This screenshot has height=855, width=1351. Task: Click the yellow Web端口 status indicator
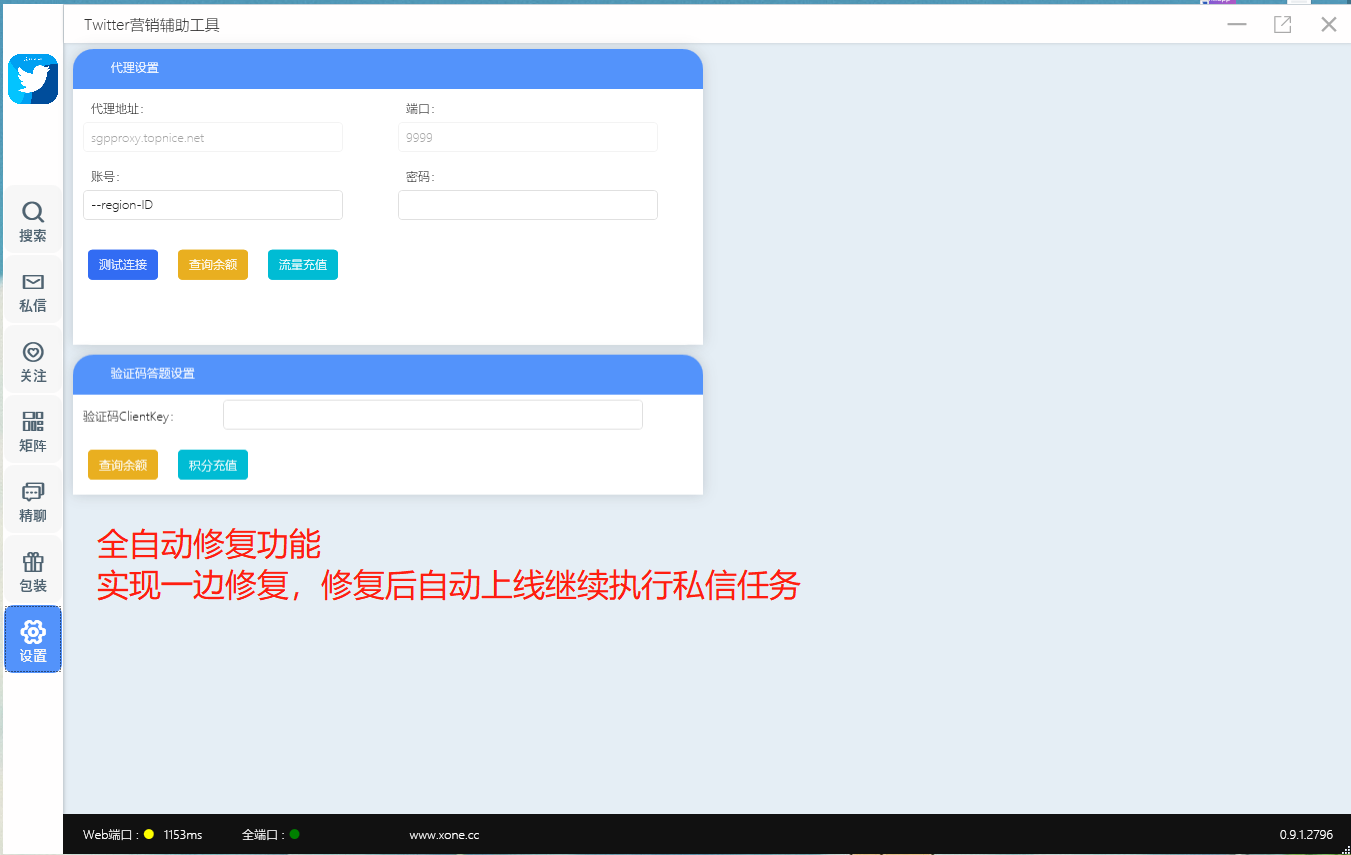pos(149,834)
